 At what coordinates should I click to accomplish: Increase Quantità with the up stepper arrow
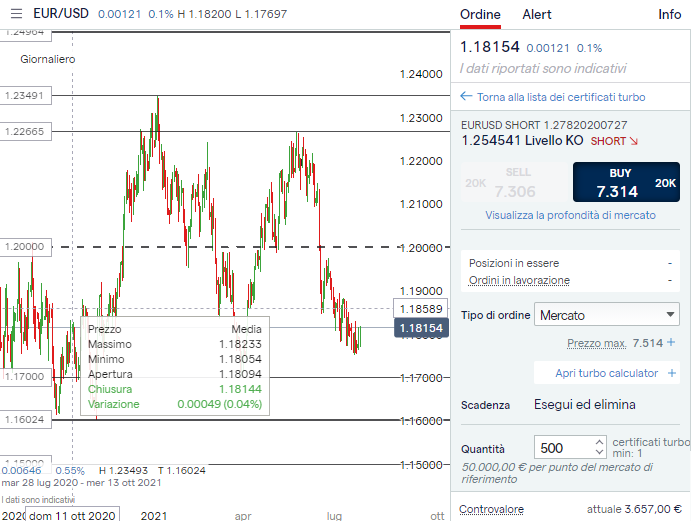[x=598, y=442]
